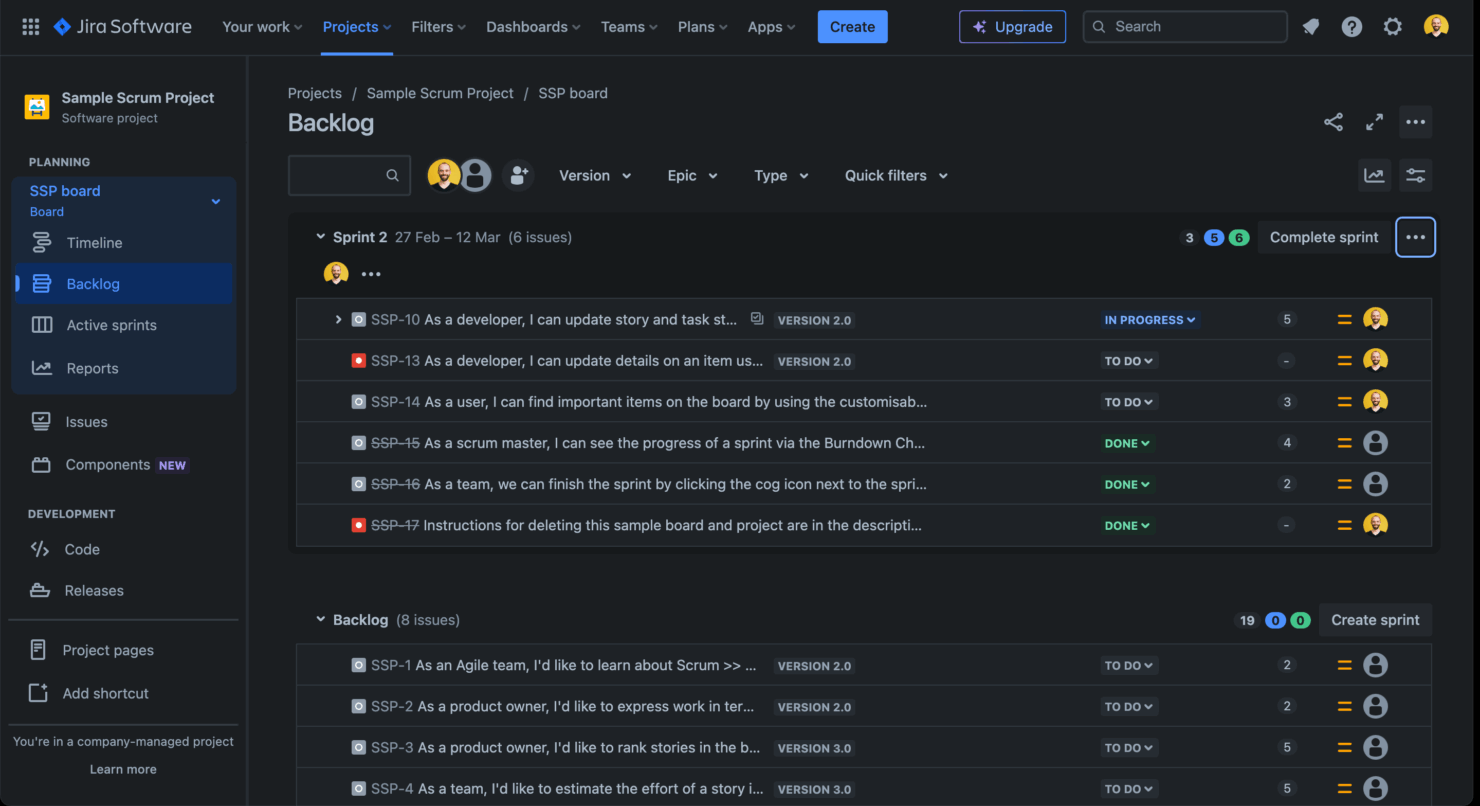The image size is (1480, 806).
Task: Click the backlog search input box
Action: [x=349, y=175]
